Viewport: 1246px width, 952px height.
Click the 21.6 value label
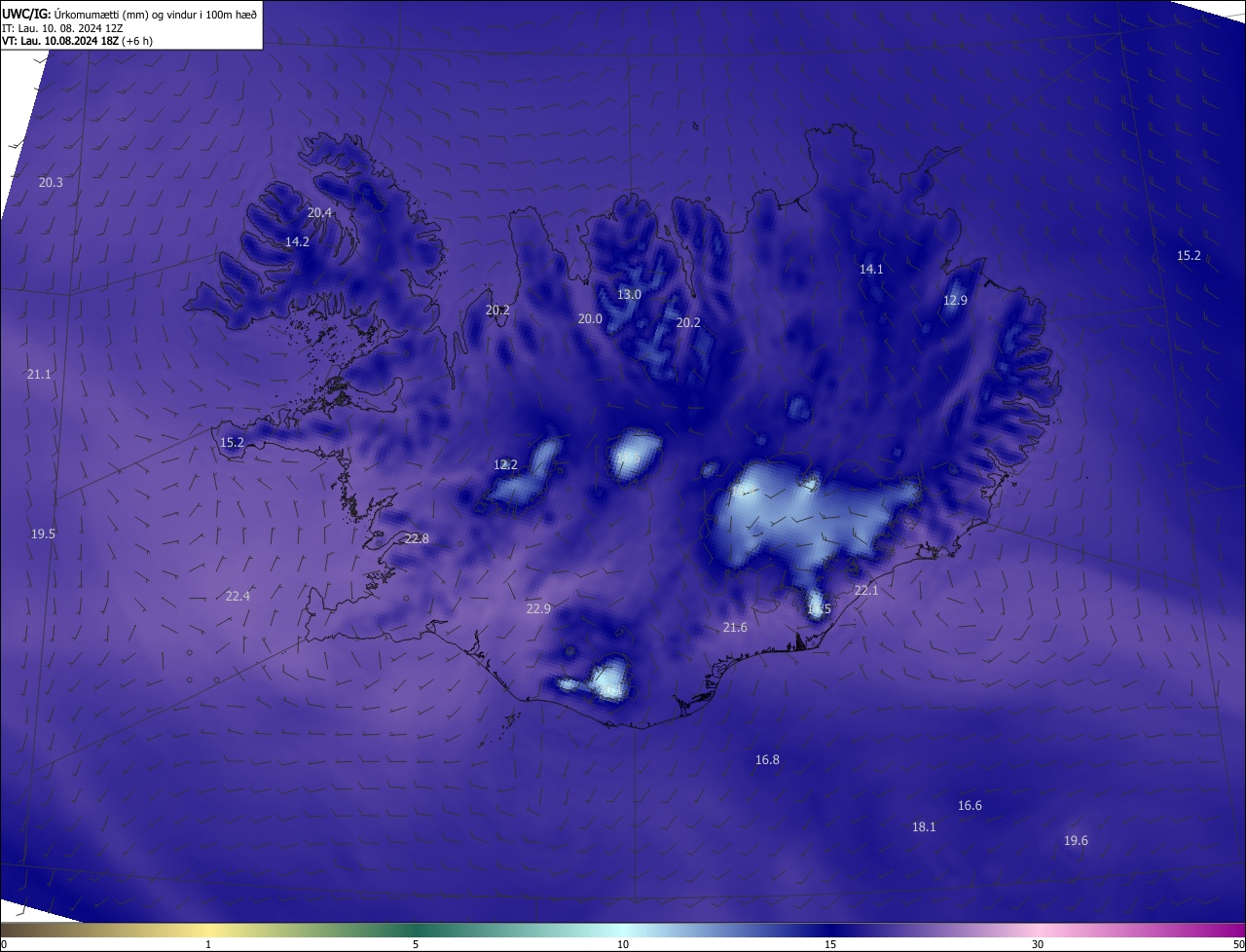(735, 627)
